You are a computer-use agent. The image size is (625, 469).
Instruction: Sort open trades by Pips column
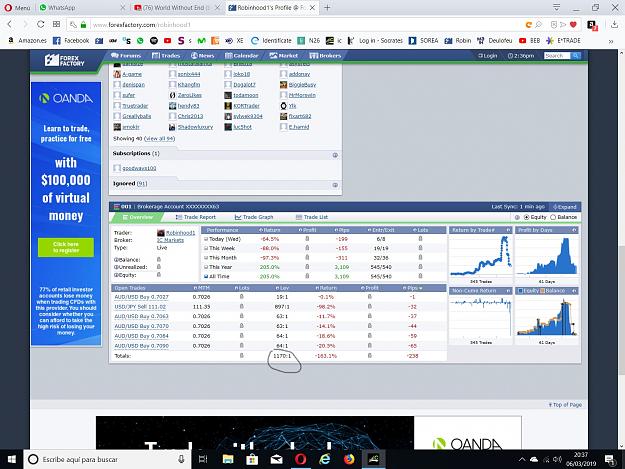(x=413, y=288)
